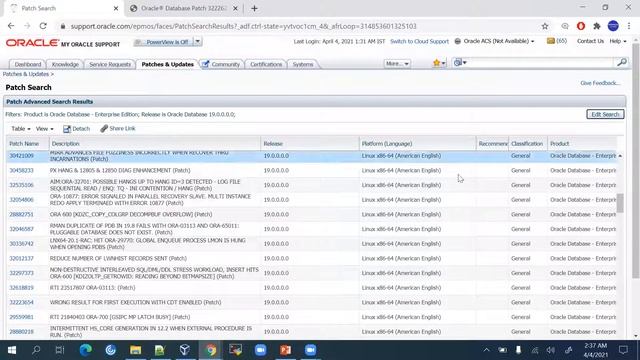Switch to the Service Requests tab
Screen dimensions: 640x360
(x=110, y=64)
